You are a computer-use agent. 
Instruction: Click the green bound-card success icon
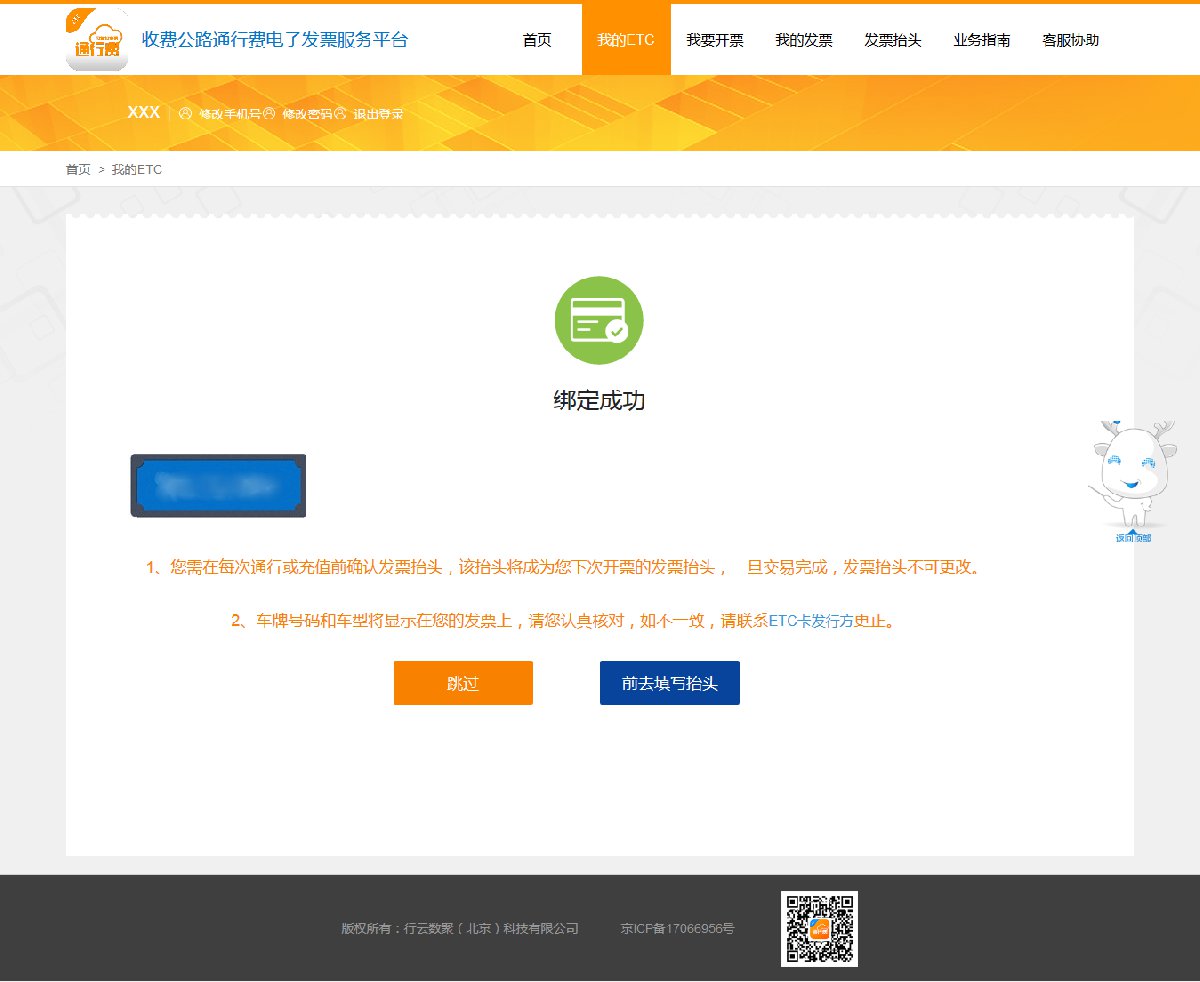[x=599, y=320]
